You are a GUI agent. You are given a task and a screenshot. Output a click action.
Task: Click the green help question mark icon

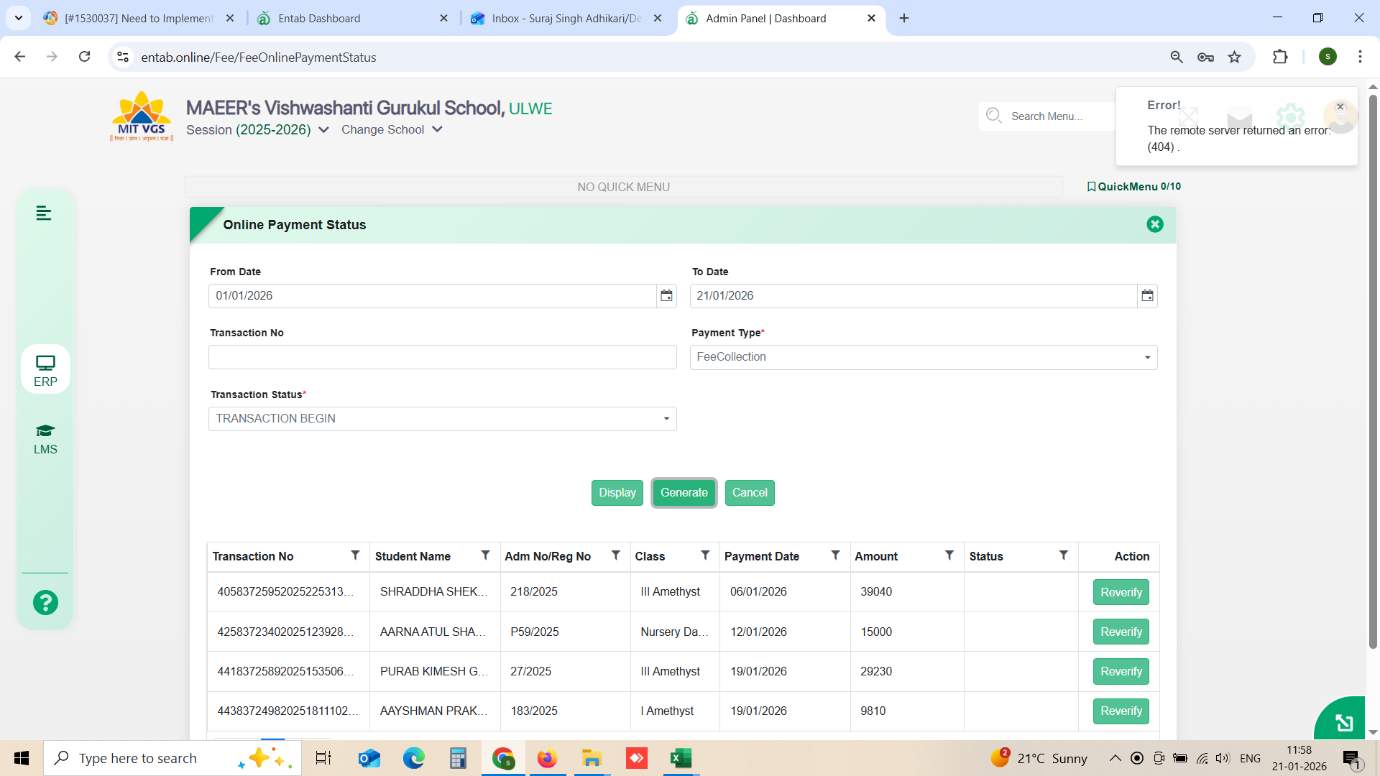45,602
